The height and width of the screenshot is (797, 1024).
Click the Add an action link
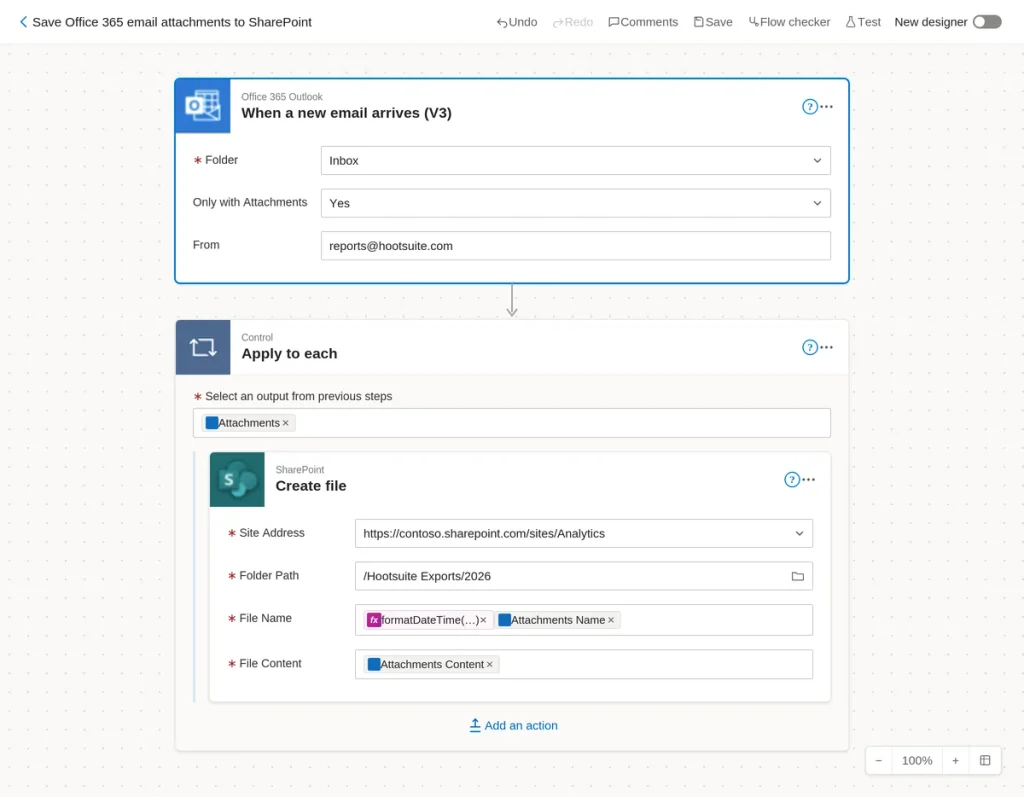pyautogui.click(x=513, y=726)
